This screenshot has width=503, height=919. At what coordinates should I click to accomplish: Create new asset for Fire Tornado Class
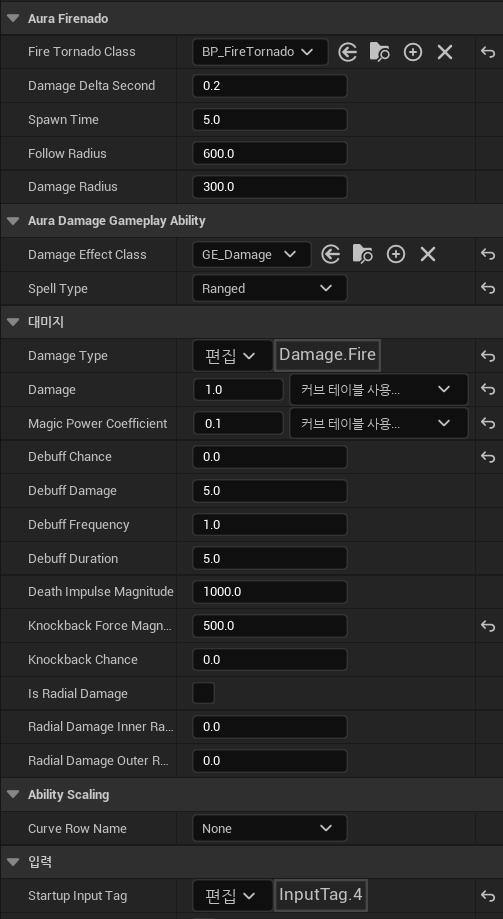pos(413,52)
